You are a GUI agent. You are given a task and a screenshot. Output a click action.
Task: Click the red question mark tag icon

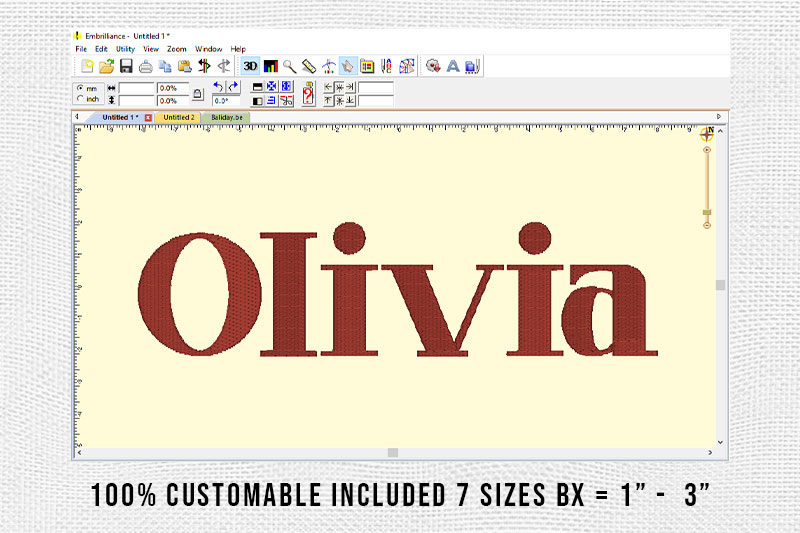[308, 94]
